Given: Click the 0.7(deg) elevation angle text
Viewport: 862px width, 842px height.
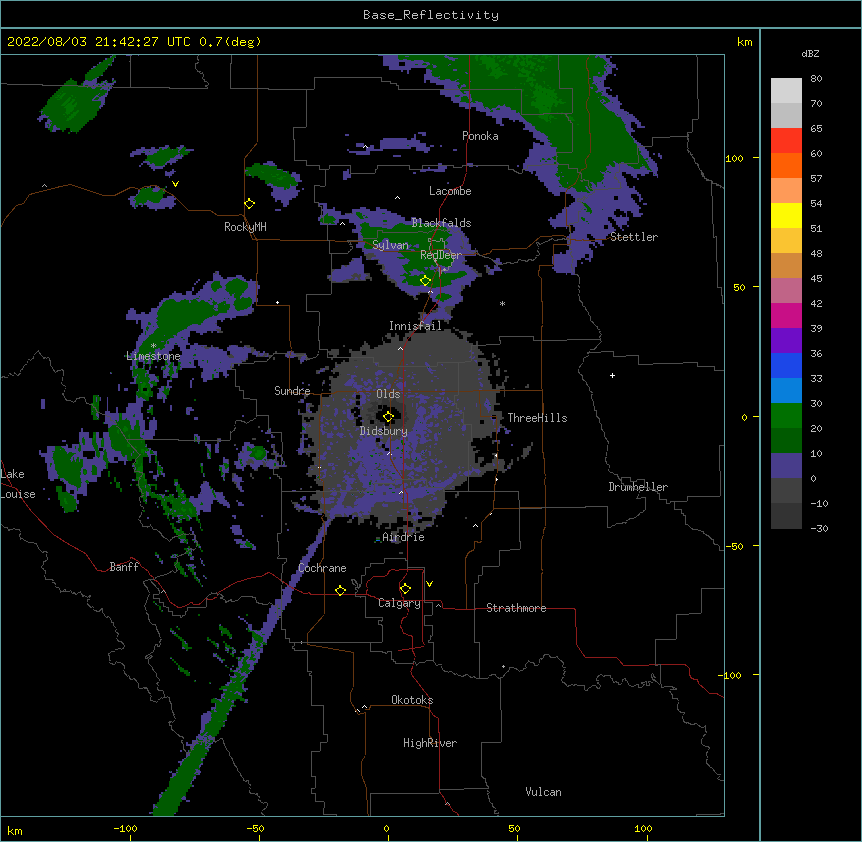Looking at the screenshot, I should [x=230, y=42].
